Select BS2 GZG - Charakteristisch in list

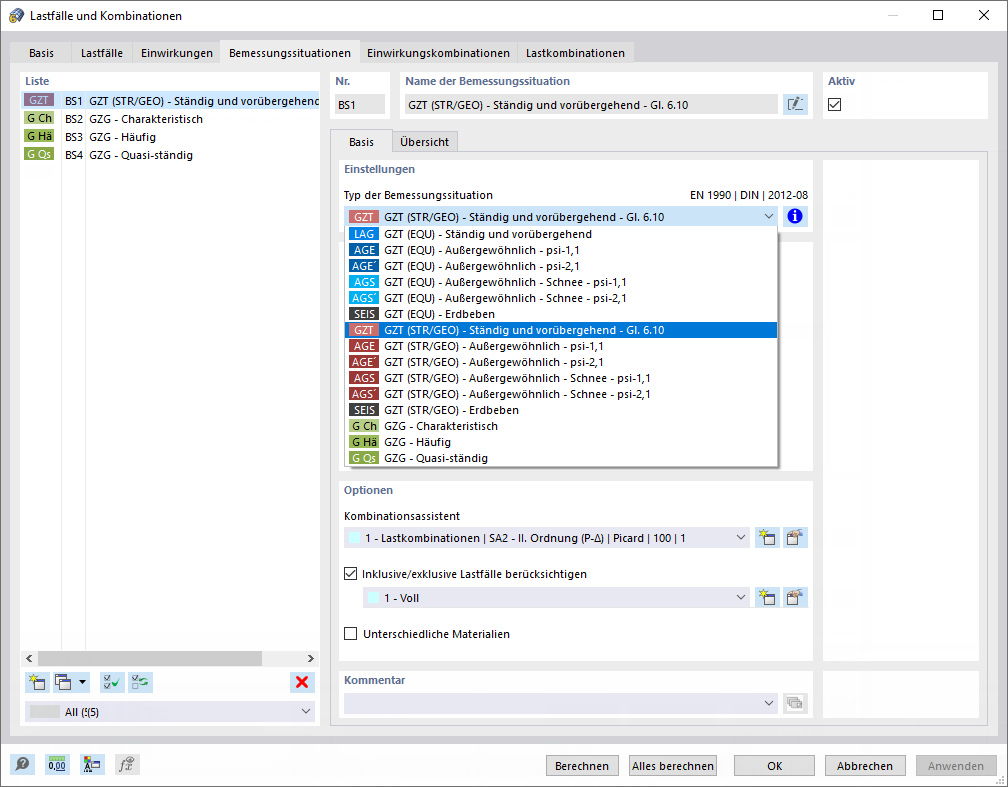tap(170, 119)
